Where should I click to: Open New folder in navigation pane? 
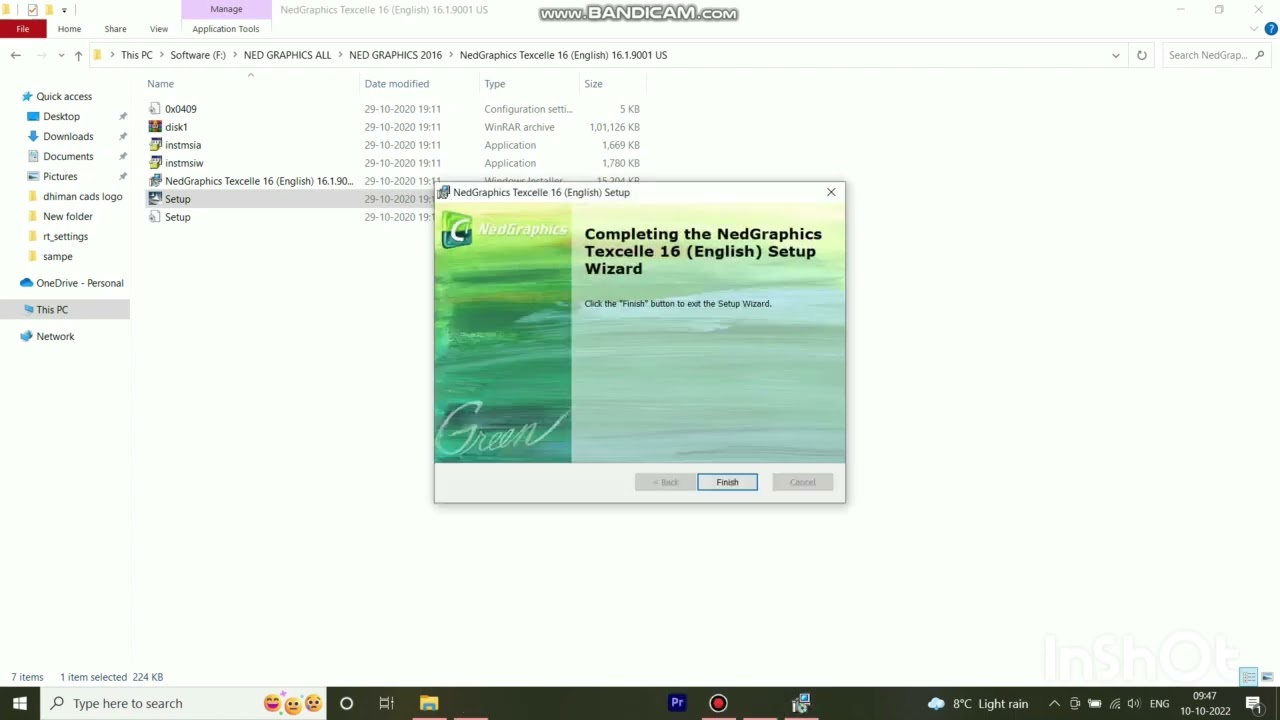tap(68, 216)
